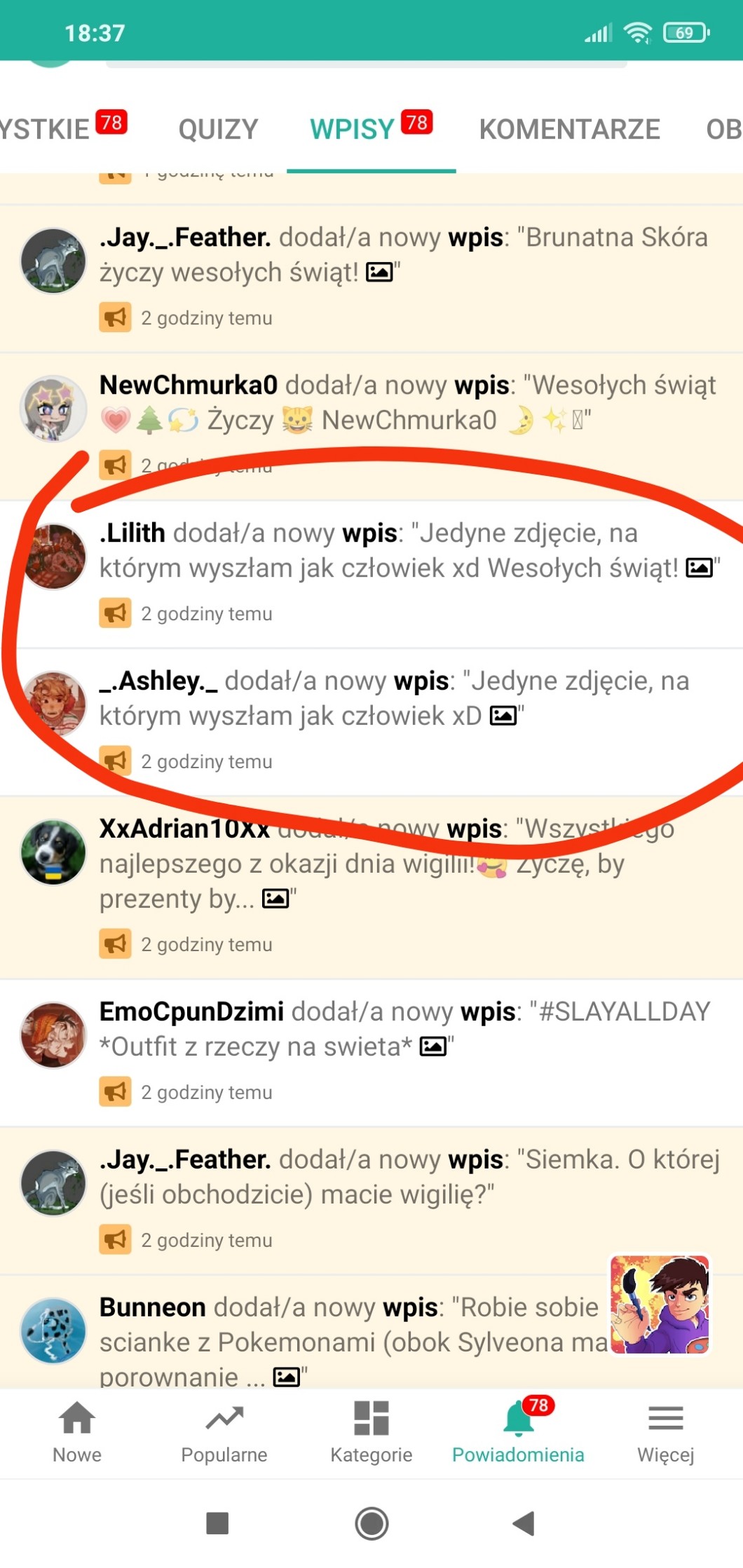Open _.Ashley._ username link

158,681
